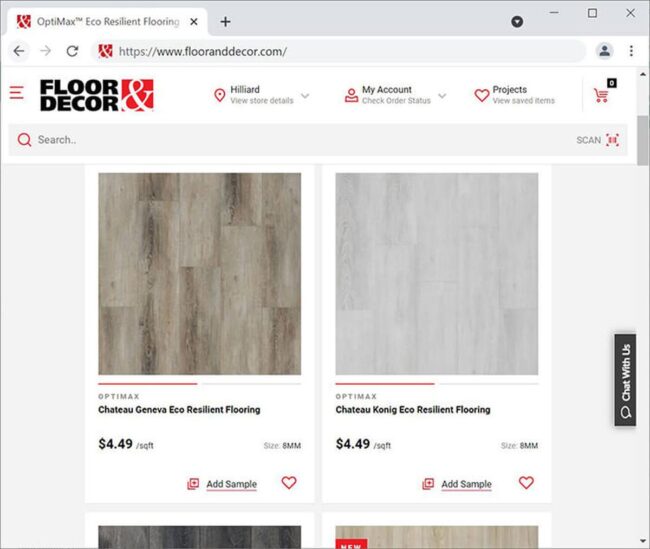Click Add Sample icon for Chateau Geneva
This screenshot has height=549, width=650.
coord(193,484)
